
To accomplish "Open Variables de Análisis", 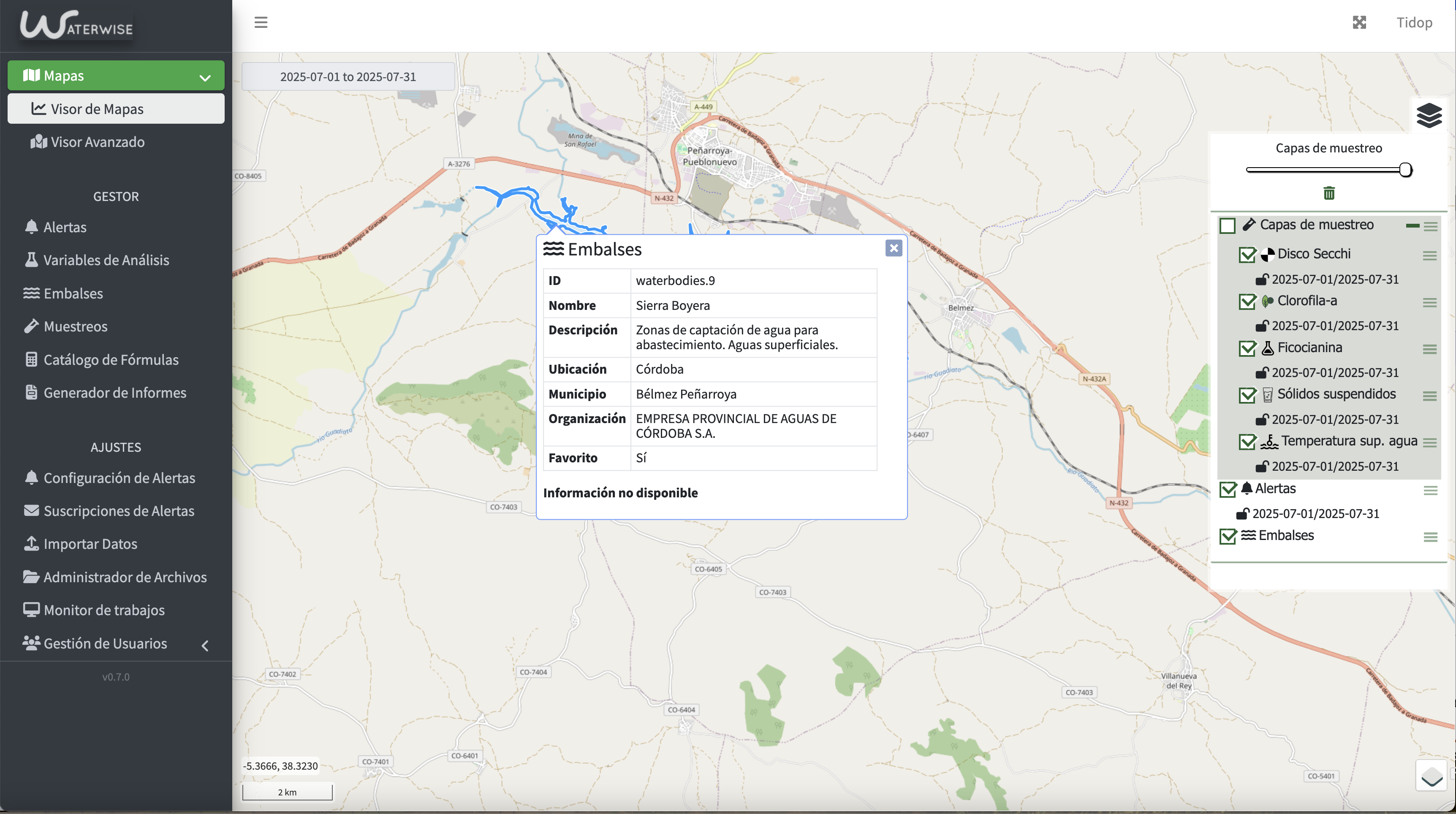I will pyautogui.click(x=116, y=260).
